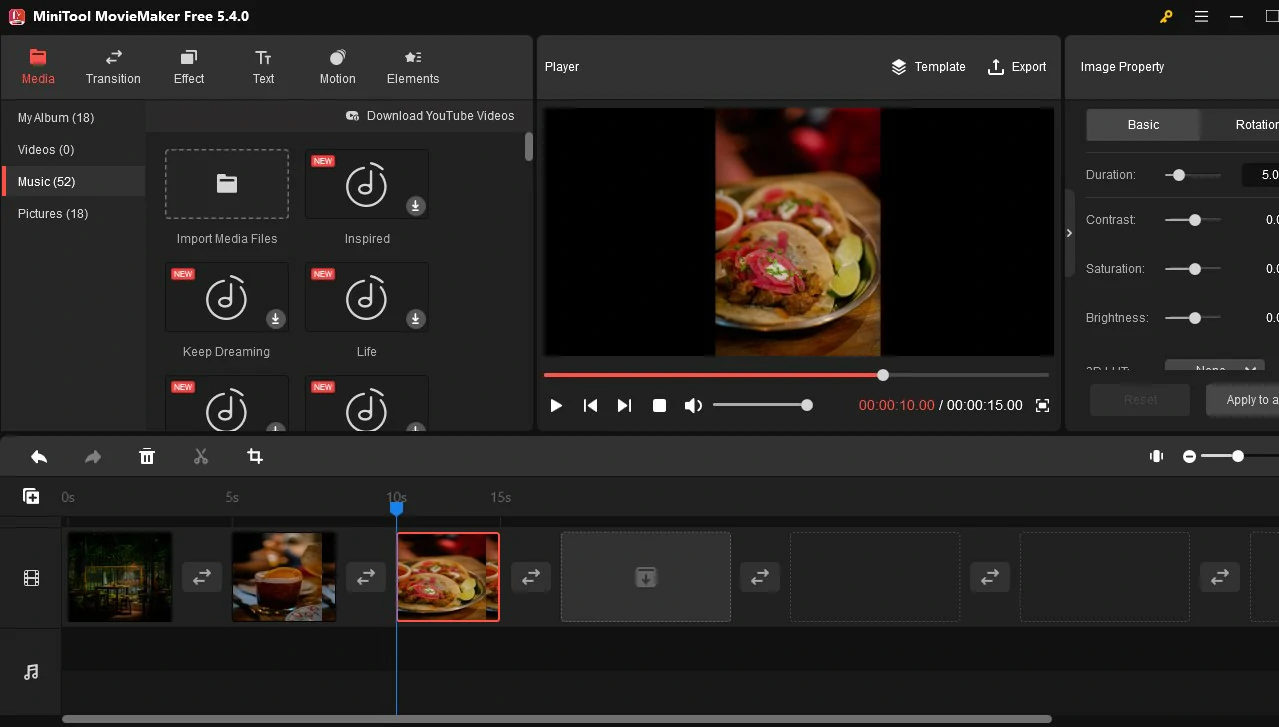Expand the 3D LUT dropdown
The height and width of the screenshot is (727, 1279).
[1214, 368]
